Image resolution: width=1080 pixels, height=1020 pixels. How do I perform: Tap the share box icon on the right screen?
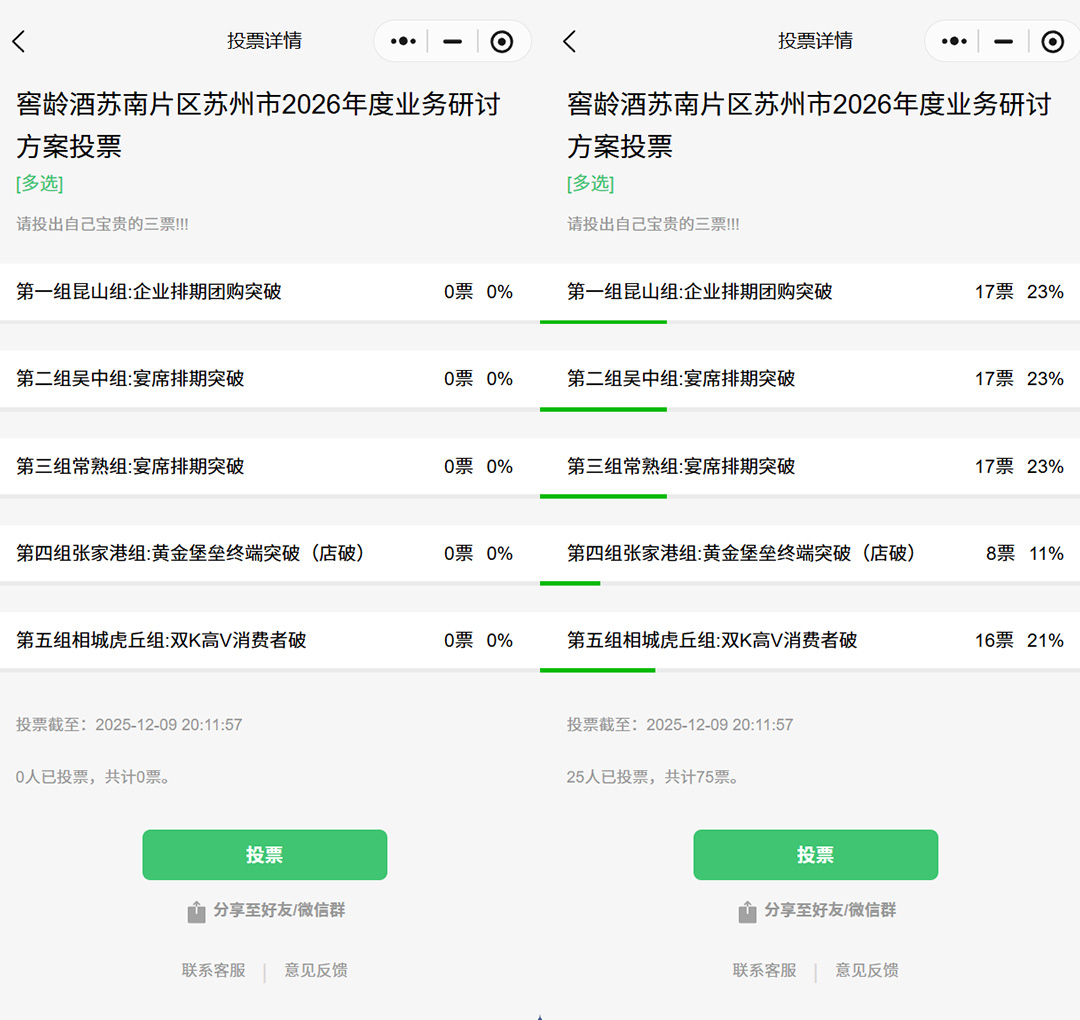click(x=747, y=911)
